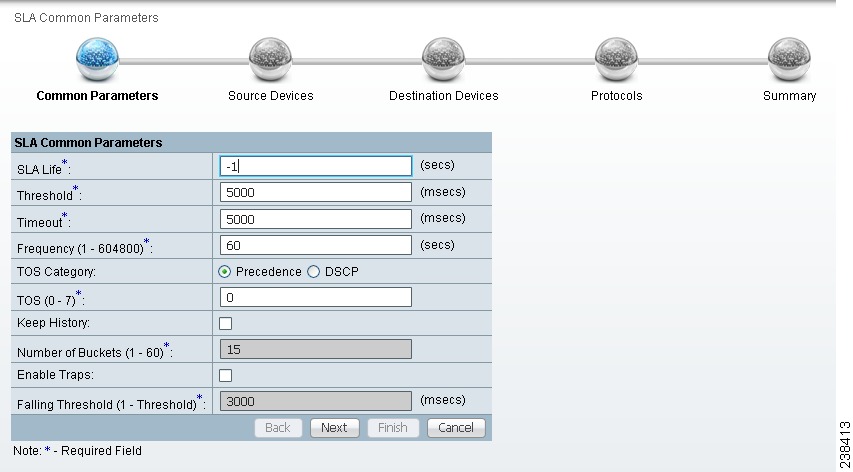Go to the Destination Devices step label
This screenshot has height=472, width=853.
[x=443, y=96]
